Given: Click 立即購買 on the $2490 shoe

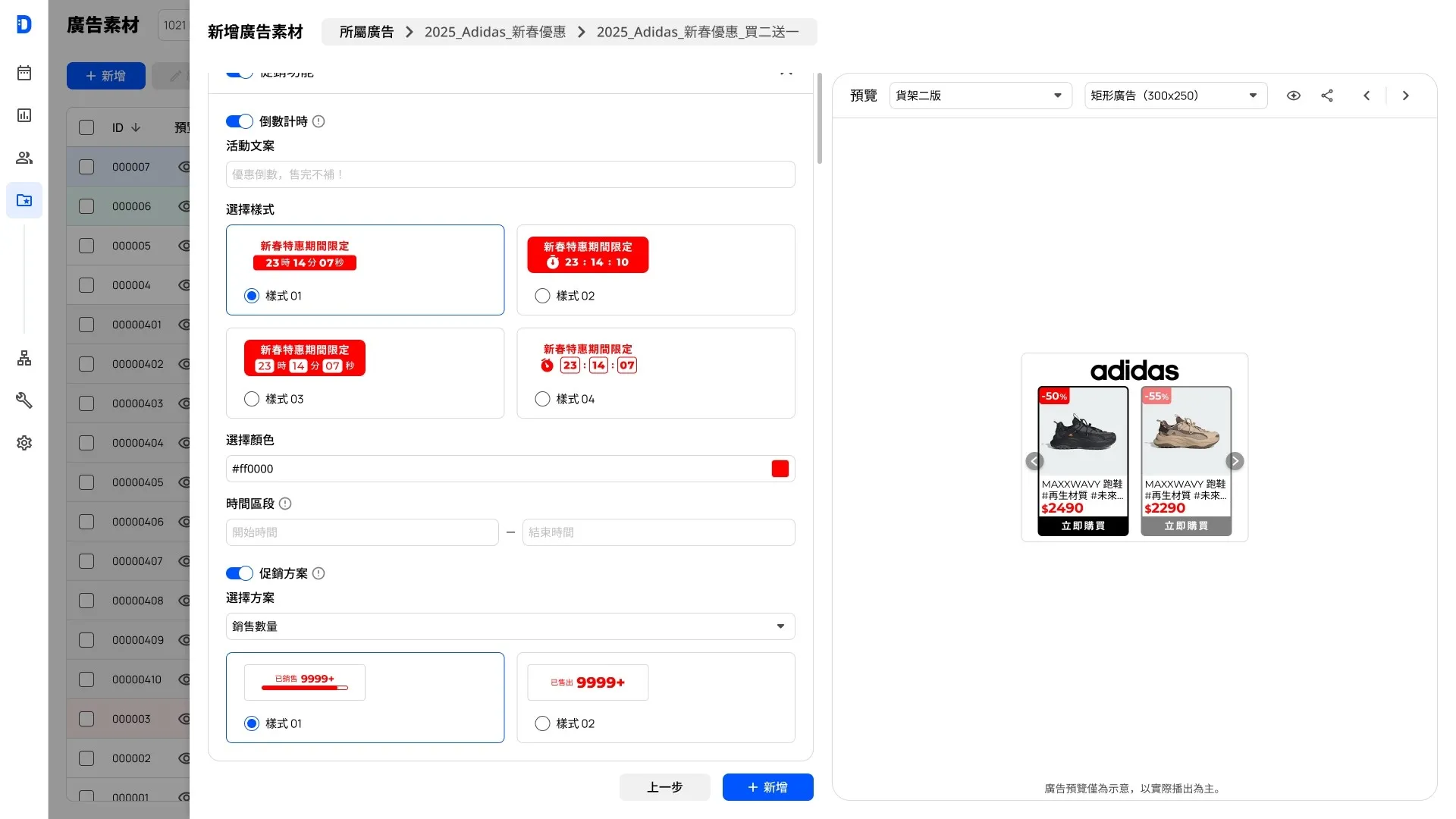Looking at the screenshot, I should click(1083, 526).
